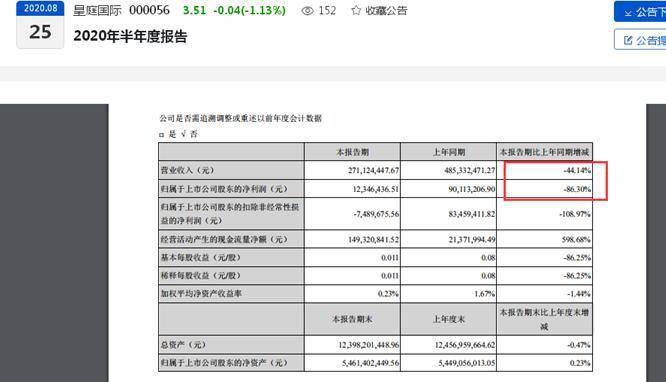Click the percentage -44.14%
Screen dimensions: 666x382
click(577, 171)
